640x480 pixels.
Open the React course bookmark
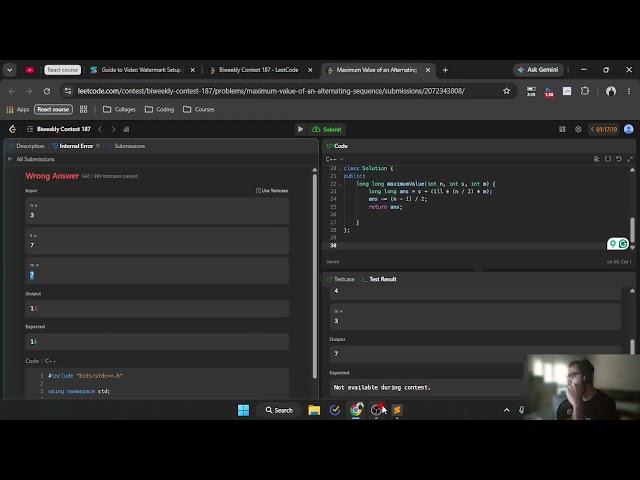(53, 109)
